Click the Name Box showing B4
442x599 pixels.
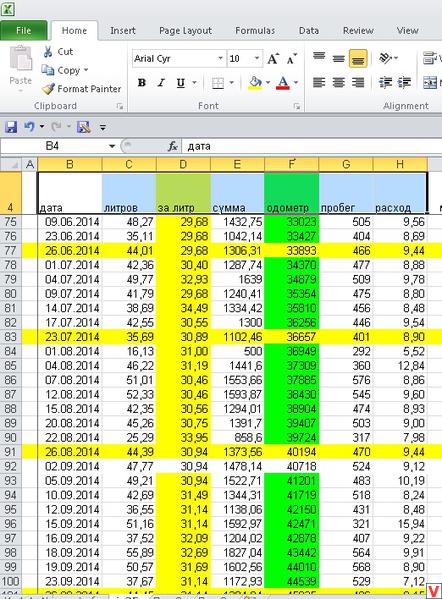pos(53,146)
